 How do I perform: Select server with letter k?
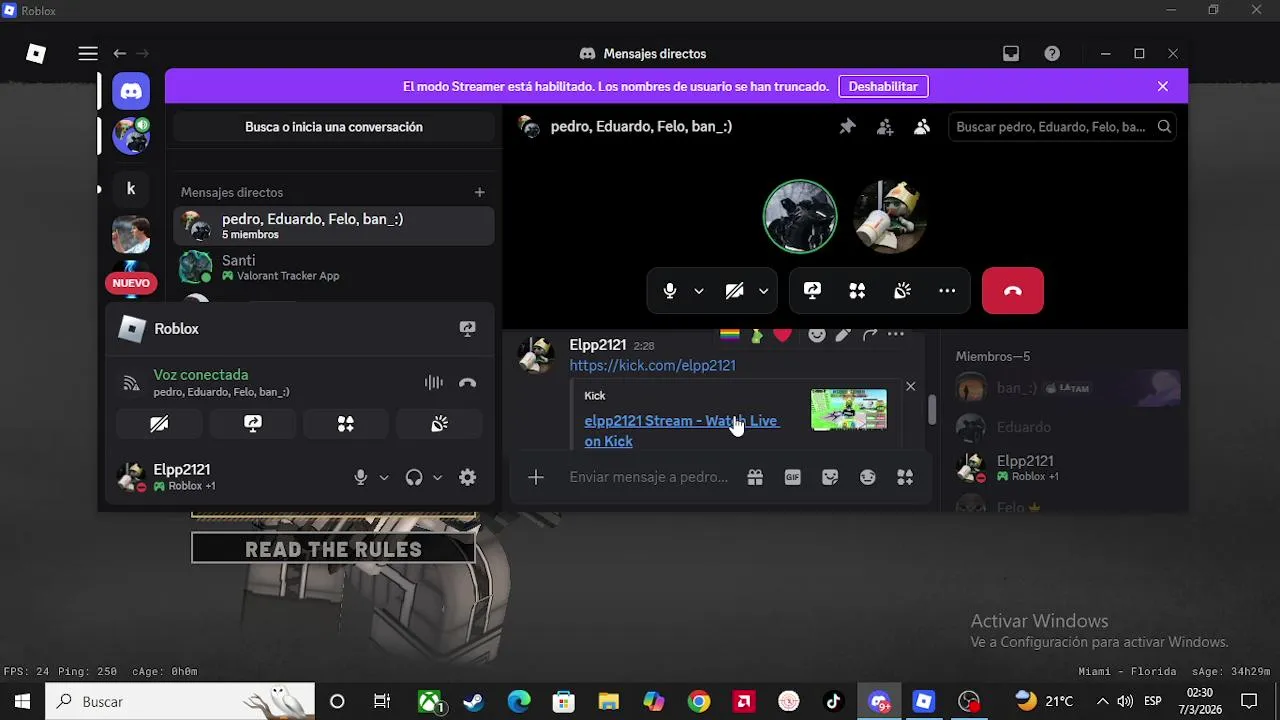pyautogui.click(x=131, y=188)
